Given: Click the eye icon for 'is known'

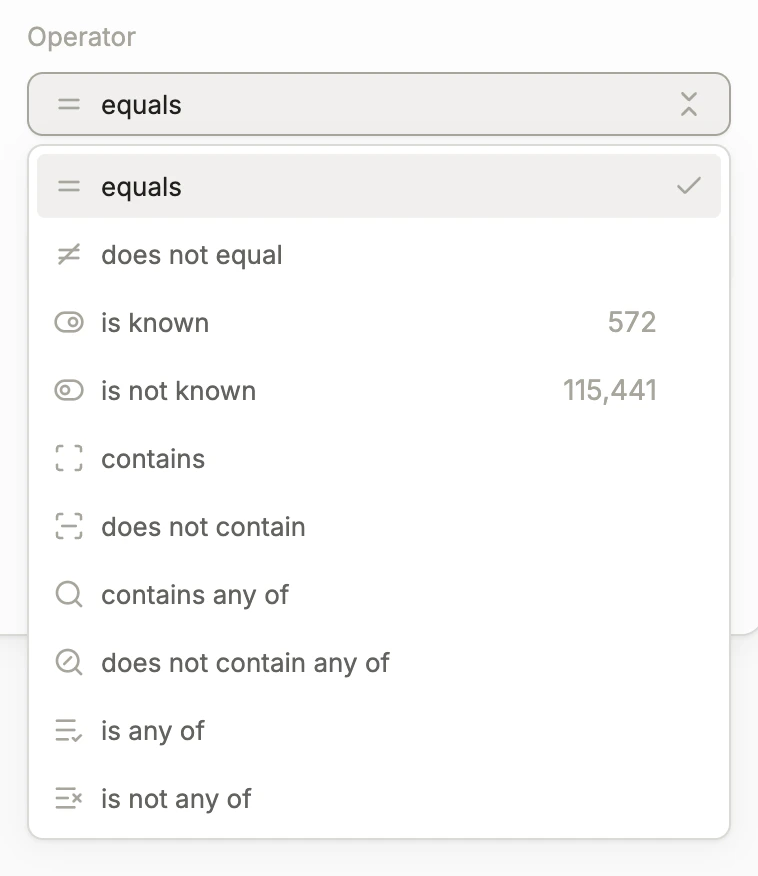Looking at the screenshot, I should [x=69, y=322].
